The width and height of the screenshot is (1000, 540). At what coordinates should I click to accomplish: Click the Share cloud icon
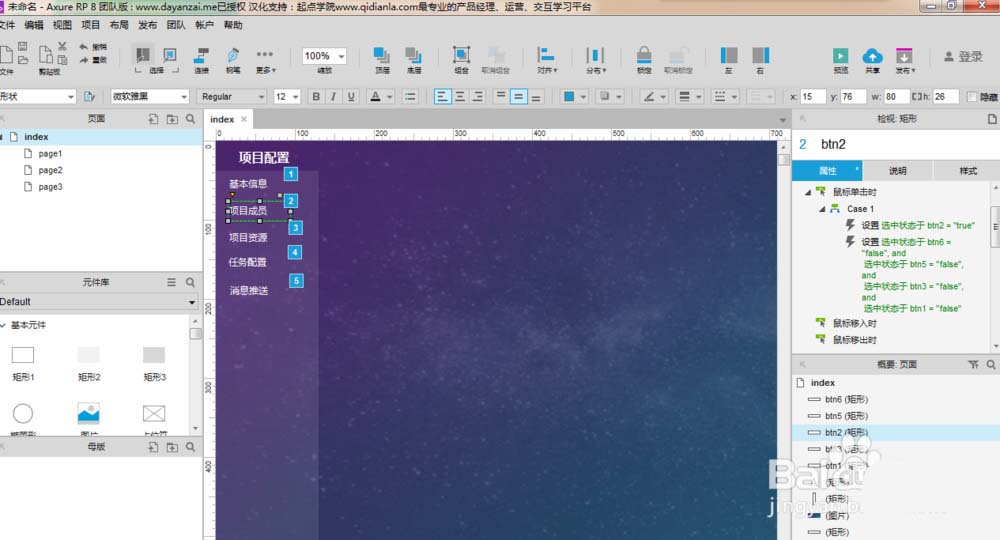pos(872,59)
